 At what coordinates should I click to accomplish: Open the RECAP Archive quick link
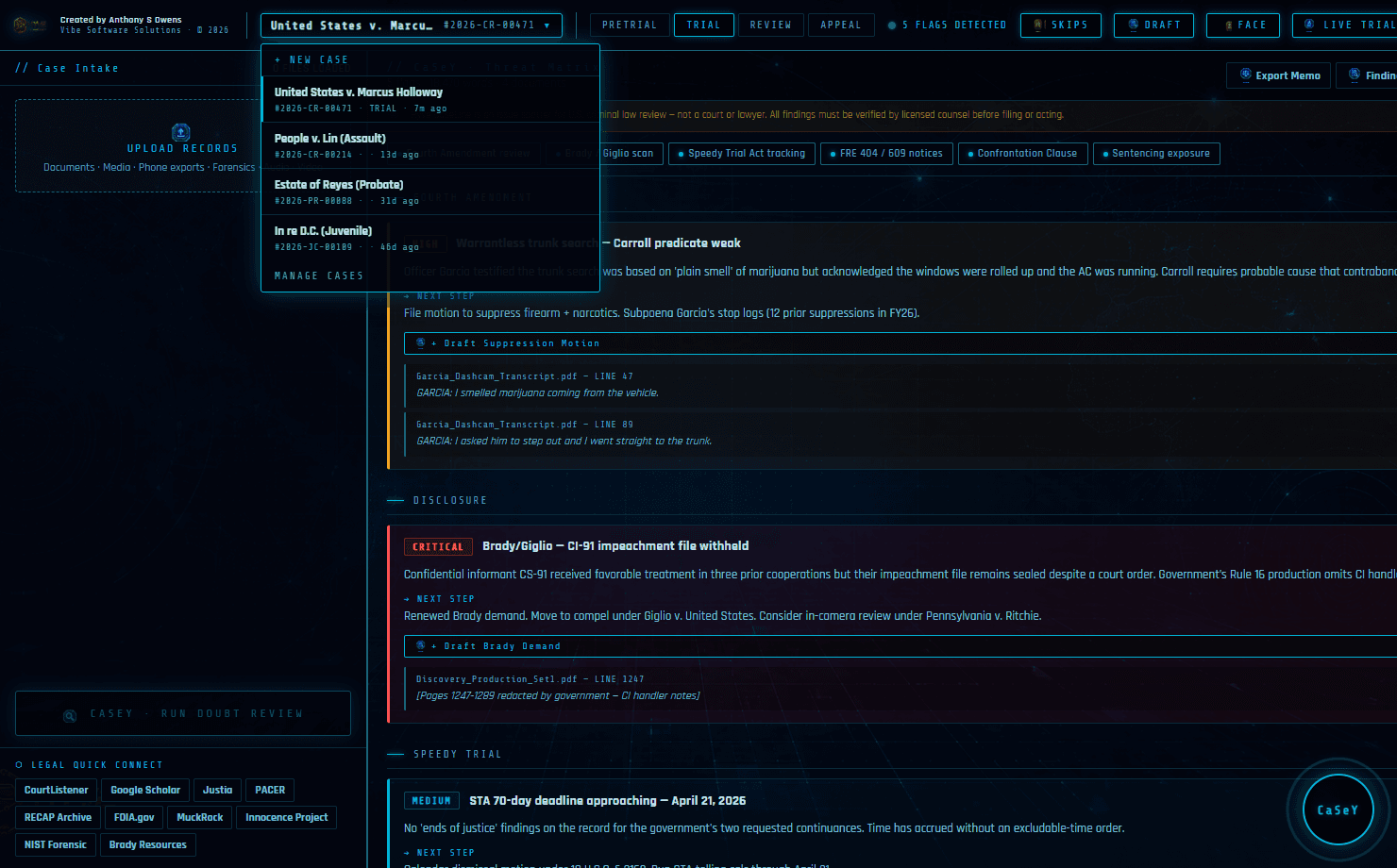(59, 818)
